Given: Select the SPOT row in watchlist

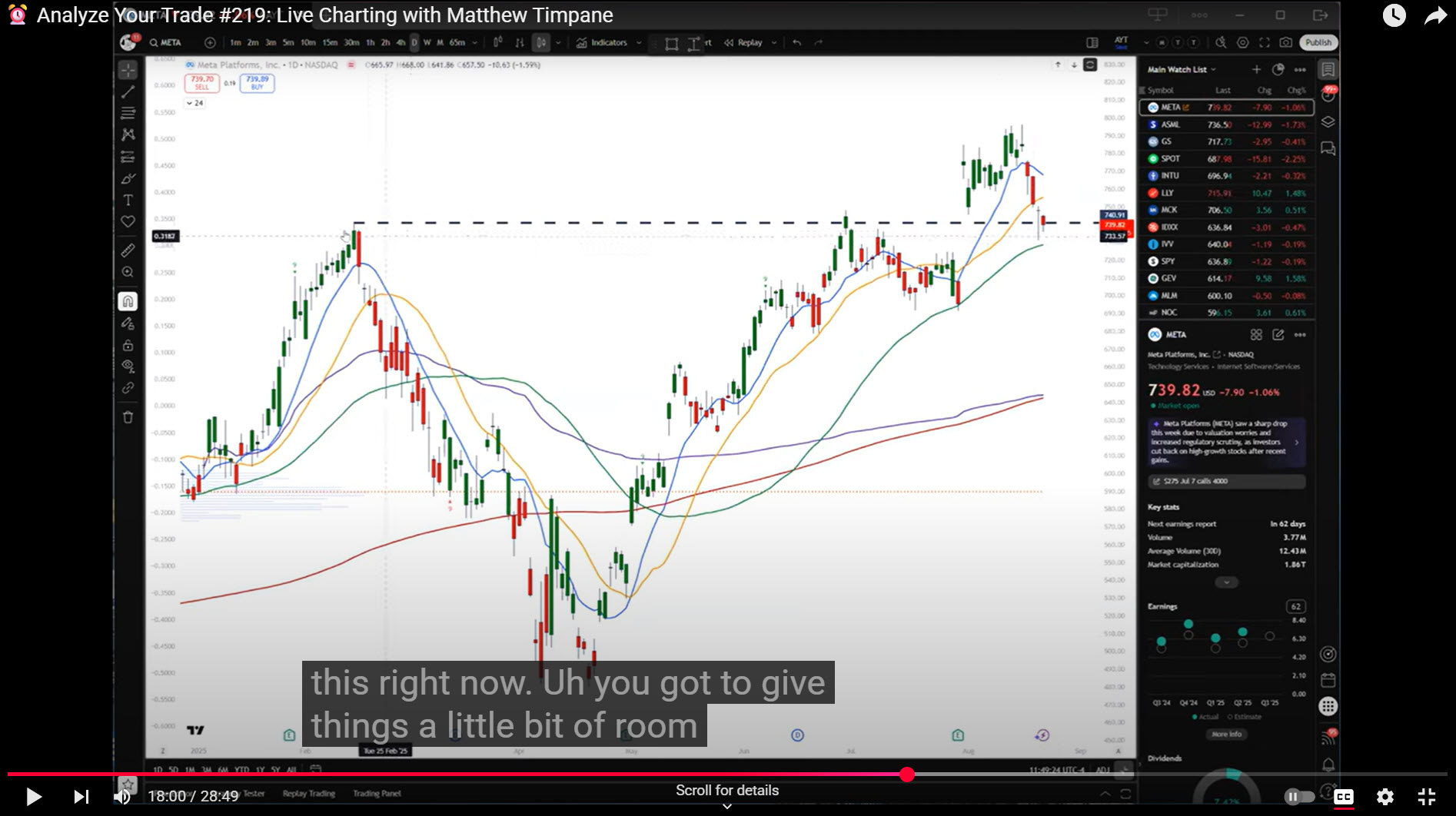Looking at the screenshot, I should click(x=1227, y=158).
